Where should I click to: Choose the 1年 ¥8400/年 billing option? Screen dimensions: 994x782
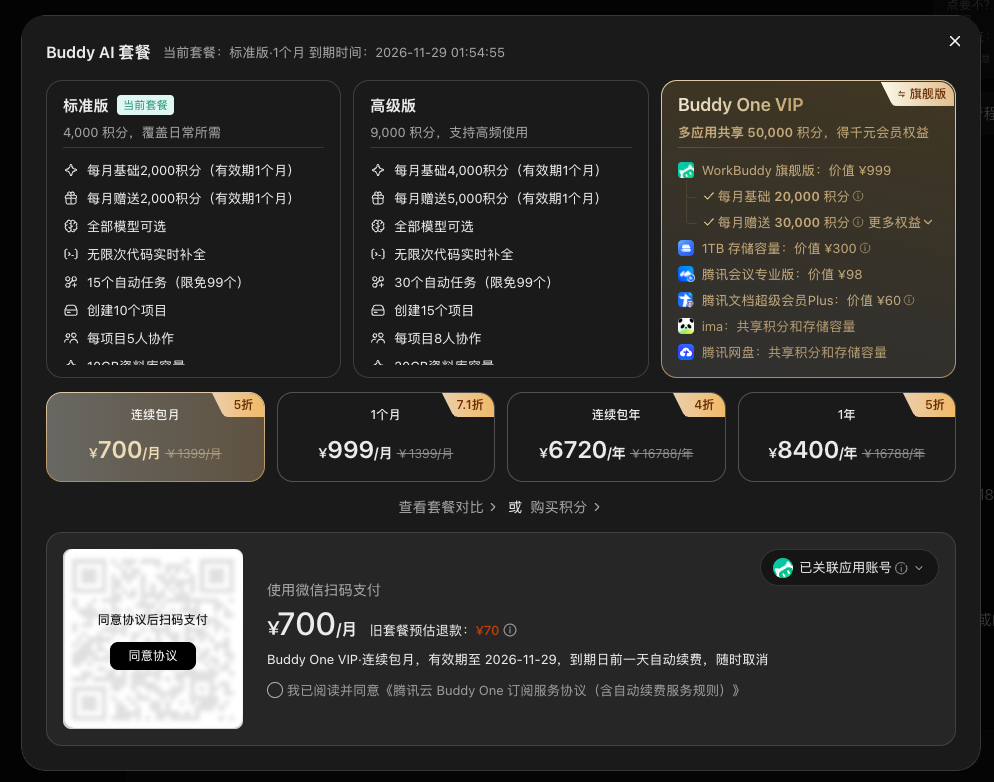846,437
